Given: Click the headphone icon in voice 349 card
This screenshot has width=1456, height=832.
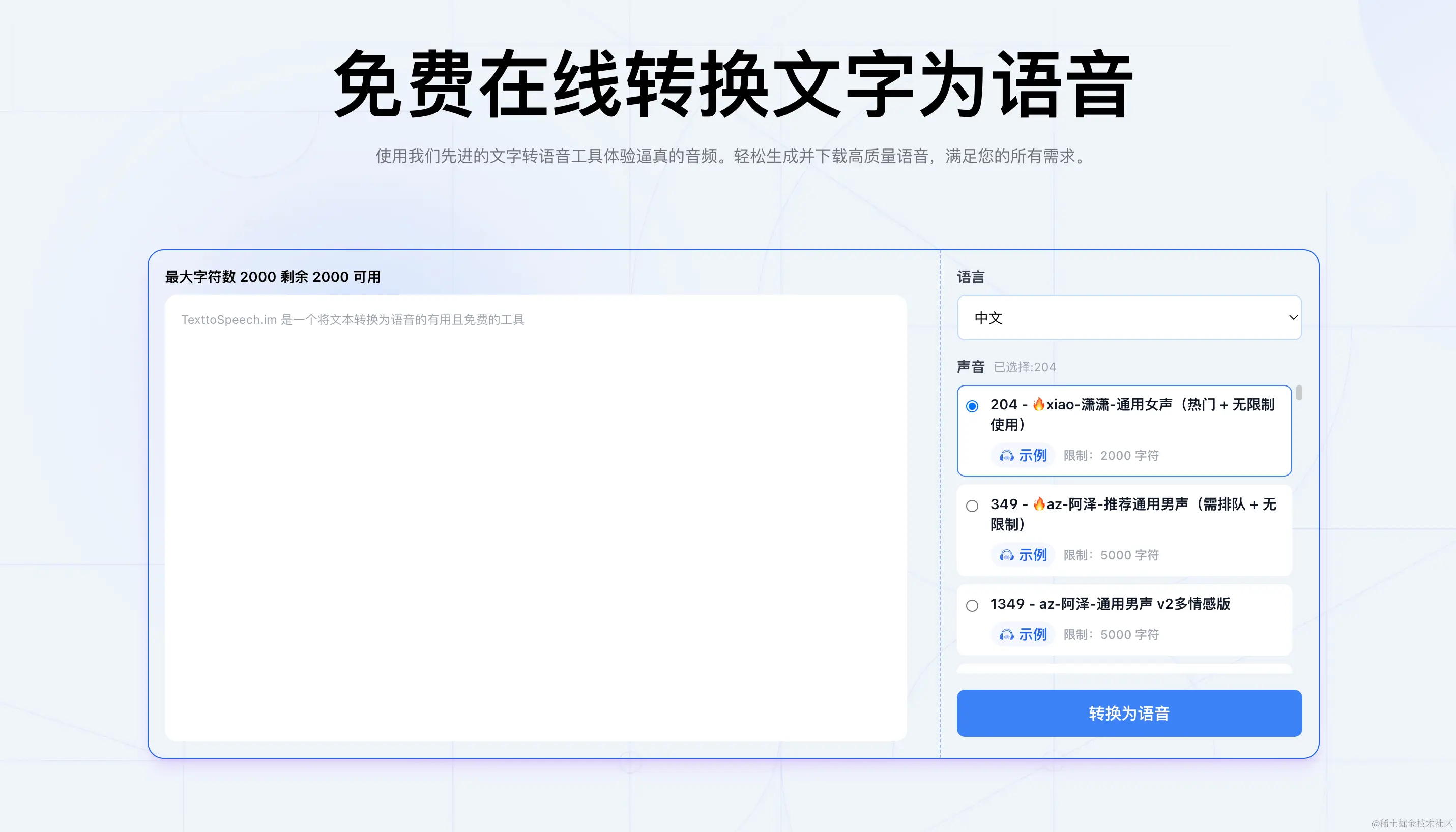Looking at the screenshot, I should pyautogui.click(x=1006, y=555).
